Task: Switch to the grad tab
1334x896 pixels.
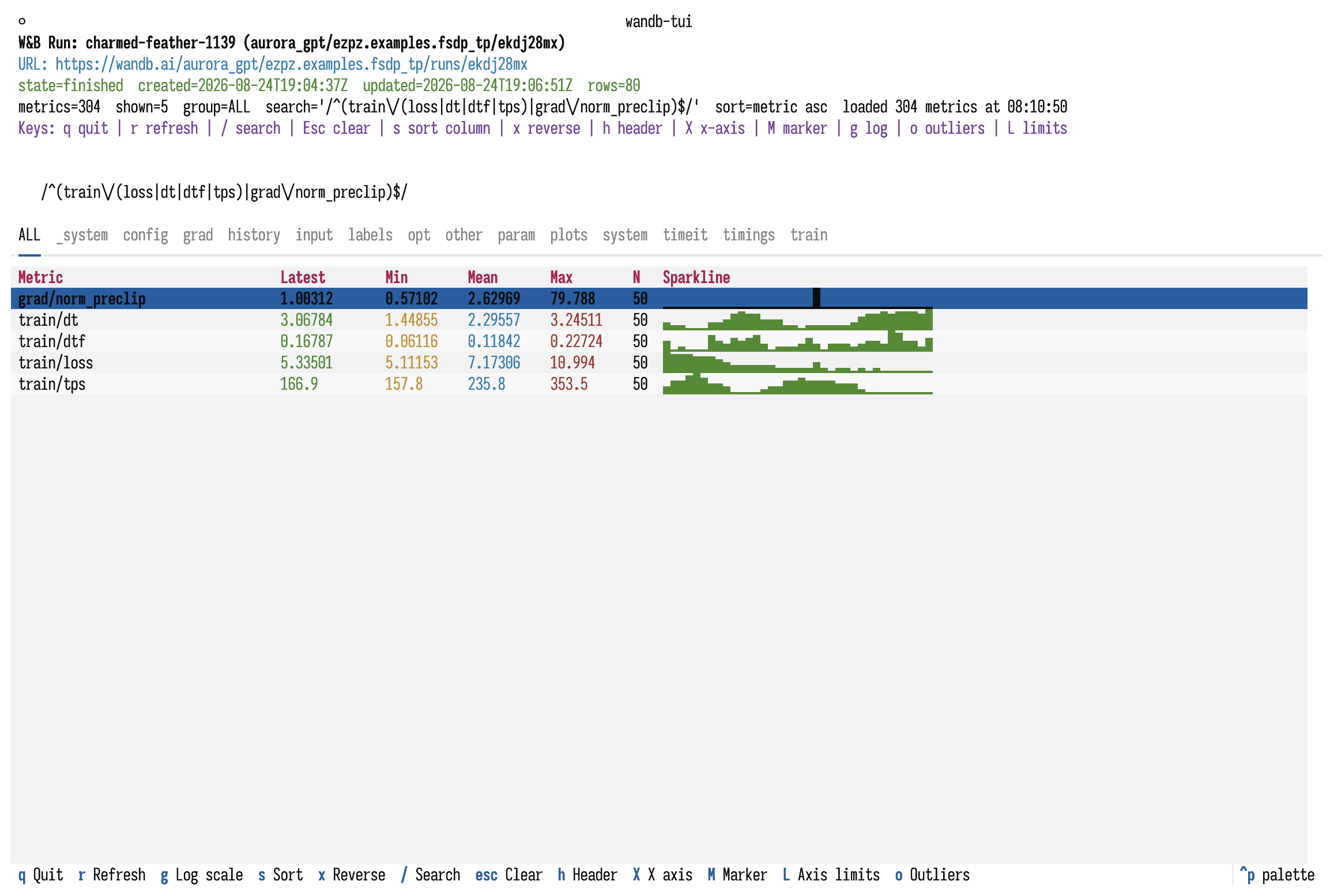Action: click(198, 235)
